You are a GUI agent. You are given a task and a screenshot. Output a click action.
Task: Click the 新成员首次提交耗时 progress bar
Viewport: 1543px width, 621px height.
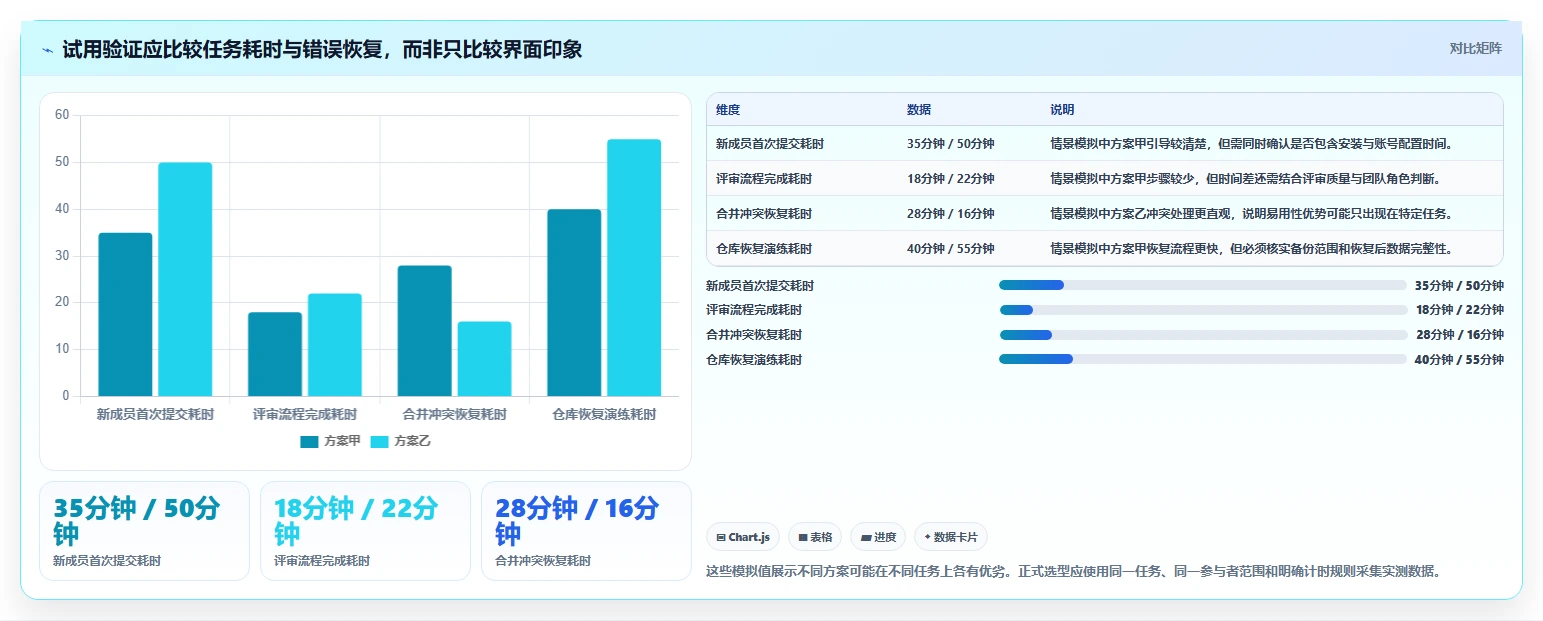(1203, 285)
